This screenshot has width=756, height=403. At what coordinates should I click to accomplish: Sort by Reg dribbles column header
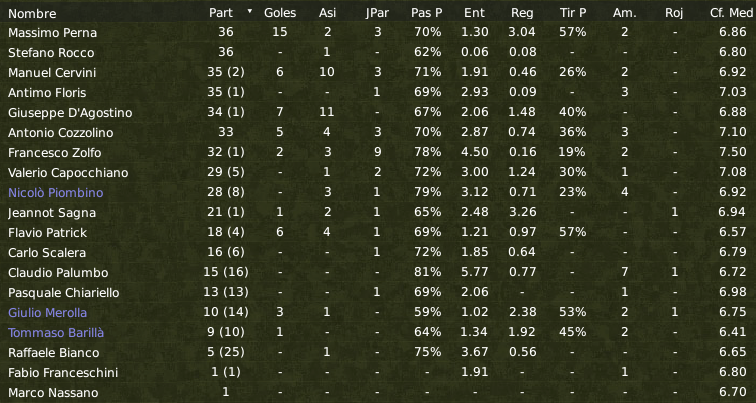(x=522, y=13)
